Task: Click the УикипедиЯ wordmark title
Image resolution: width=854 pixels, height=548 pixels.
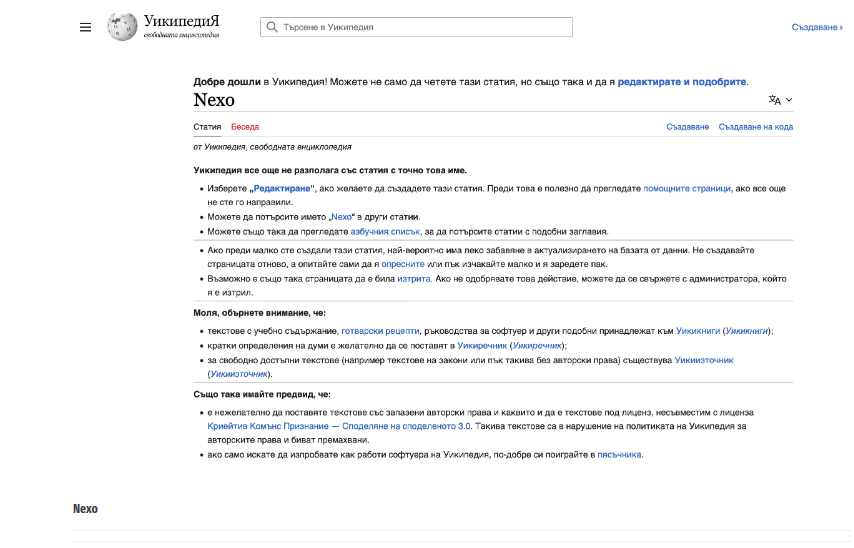Action: (x=181, y=21)
